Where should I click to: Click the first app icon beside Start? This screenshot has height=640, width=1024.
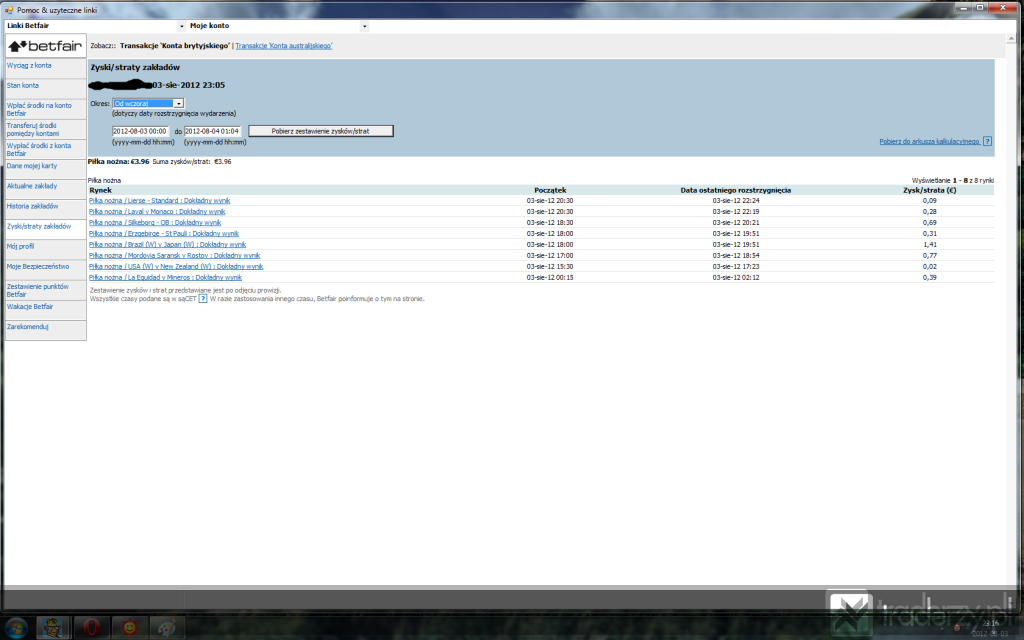(54, 628)
